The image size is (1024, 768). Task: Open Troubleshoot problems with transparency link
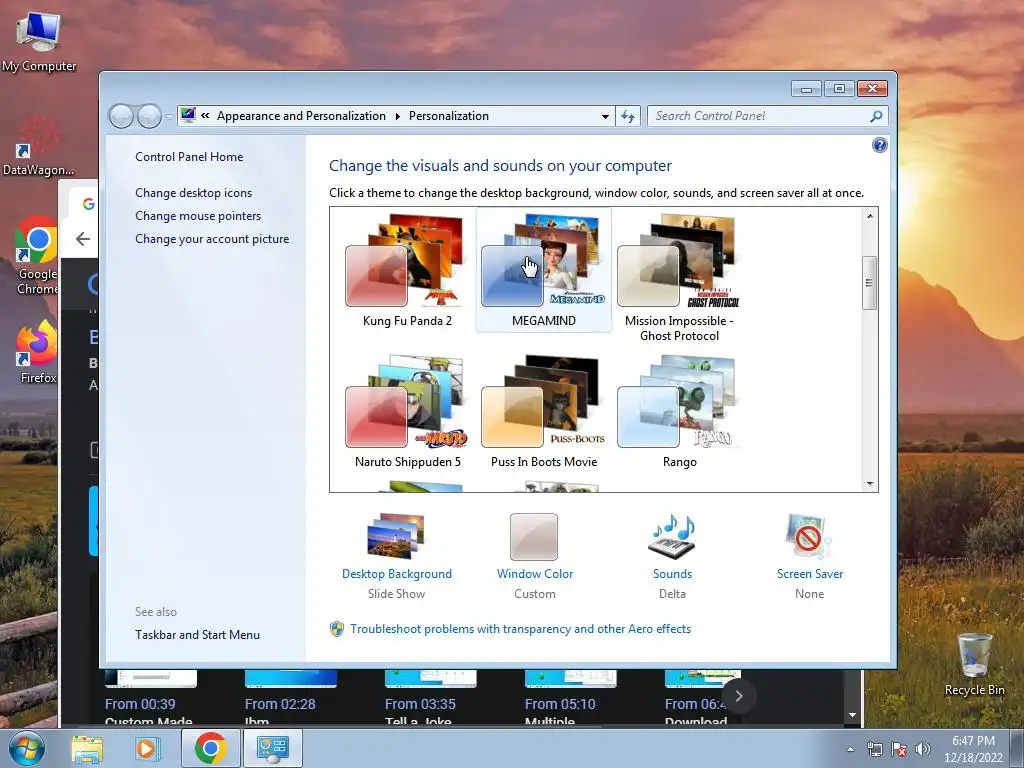click(520, 629)
